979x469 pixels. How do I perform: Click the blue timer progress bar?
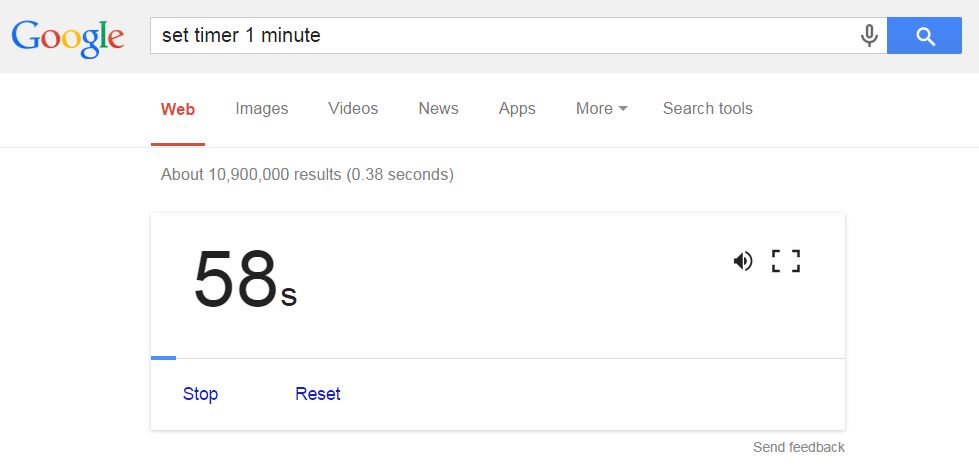coord(164,358)
